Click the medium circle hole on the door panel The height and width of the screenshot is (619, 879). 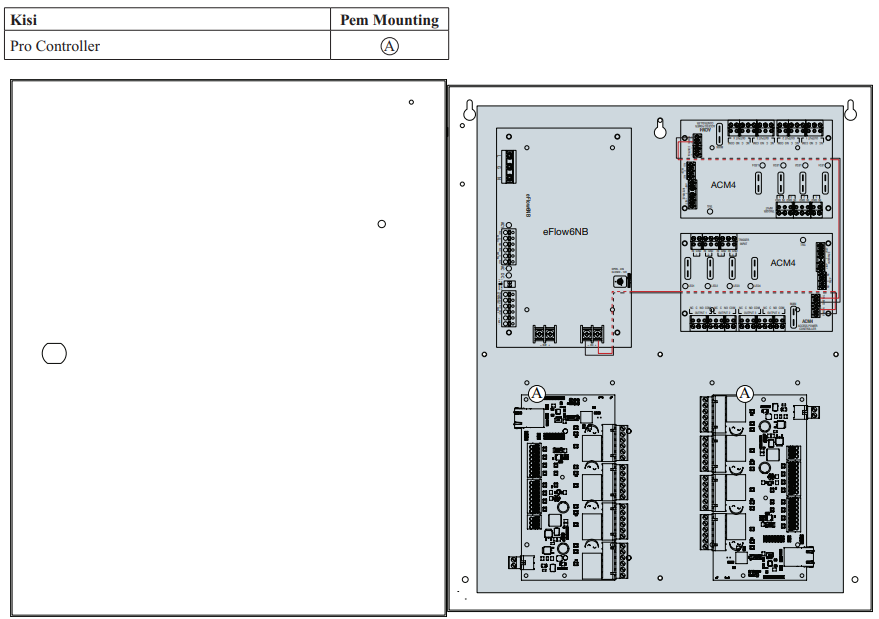[382, 224]
